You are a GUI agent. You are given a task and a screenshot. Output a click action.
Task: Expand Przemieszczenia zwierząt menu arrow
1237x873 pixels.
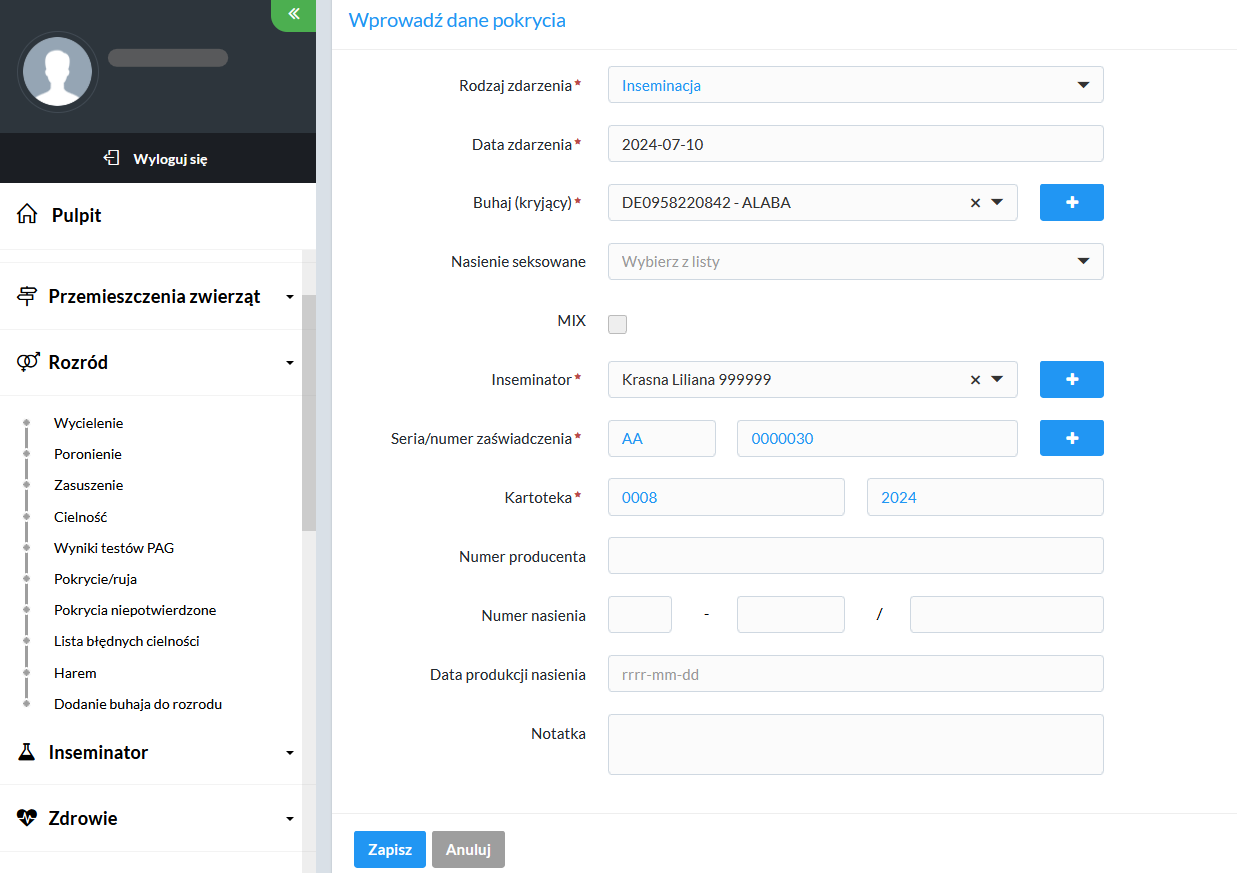[290, 297]
